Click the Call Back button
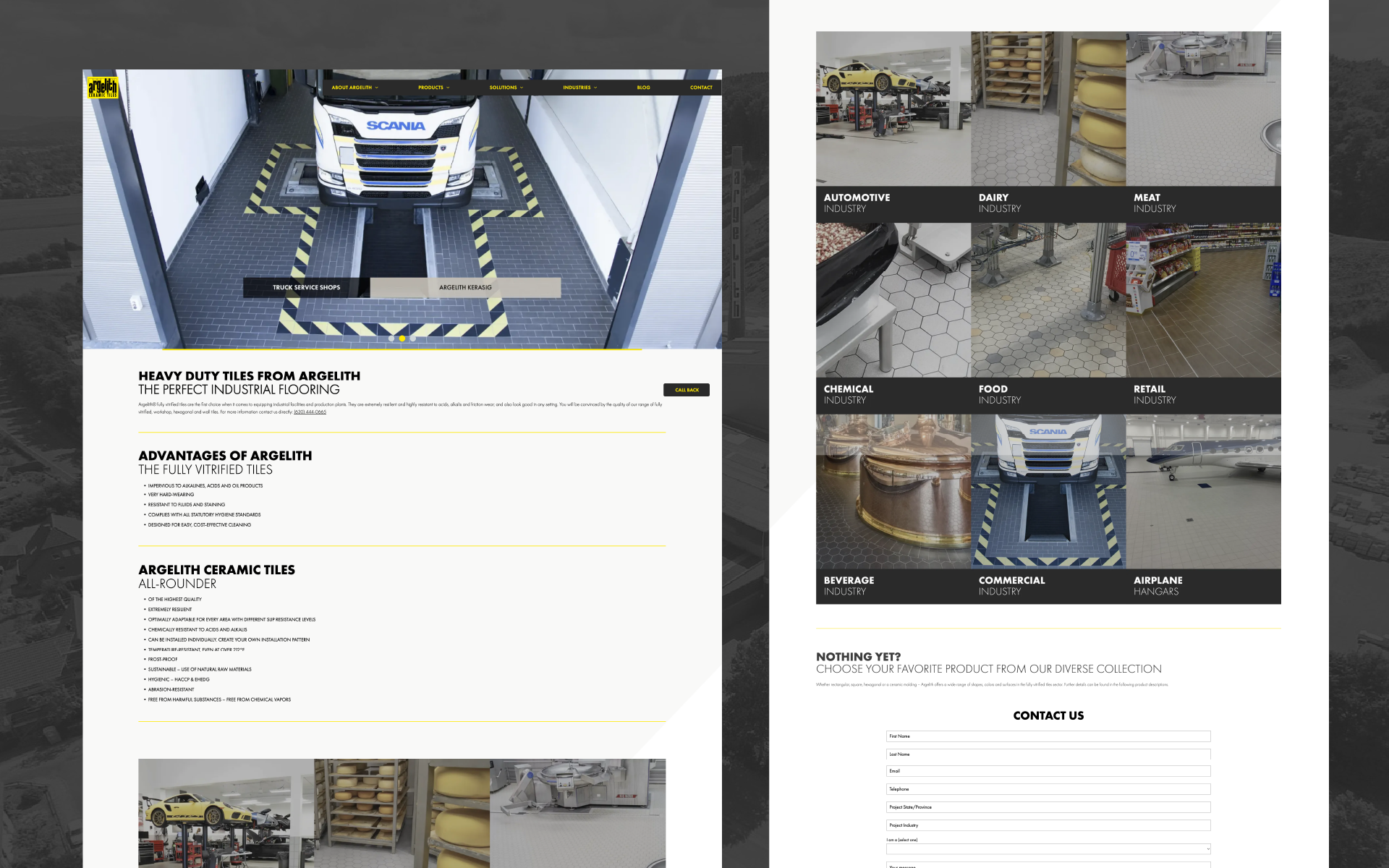Image resolution: width=1389 pixels, height=868 pixels. coord(687,390)
